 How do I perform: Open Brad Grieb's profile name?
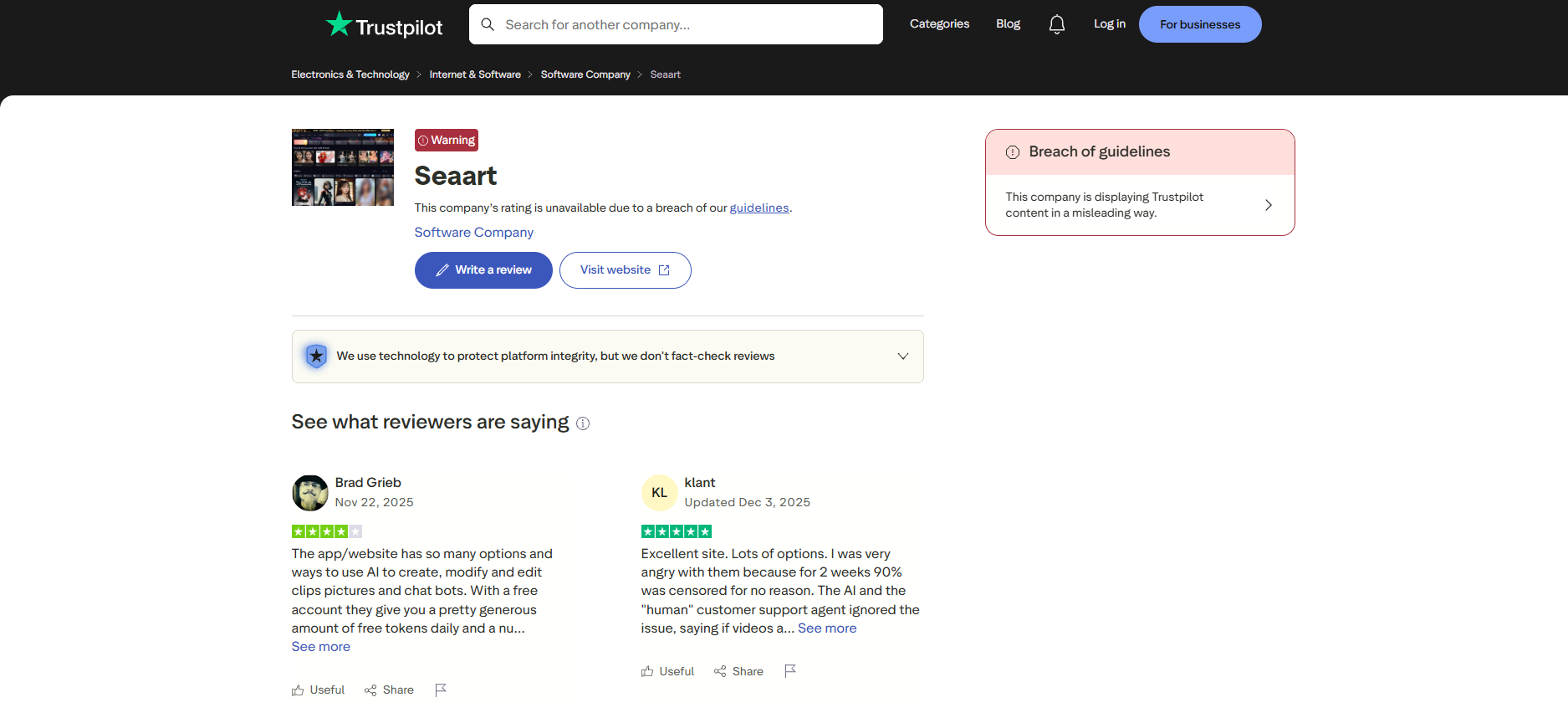(368, 483)
